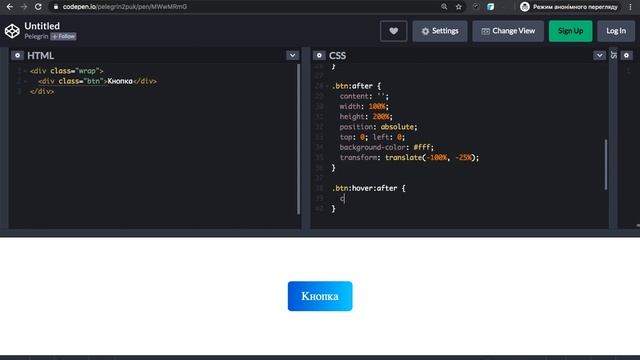Open JS editor settings gear
The width and height of the screenshot is (640, 360).
pos(627,56)
